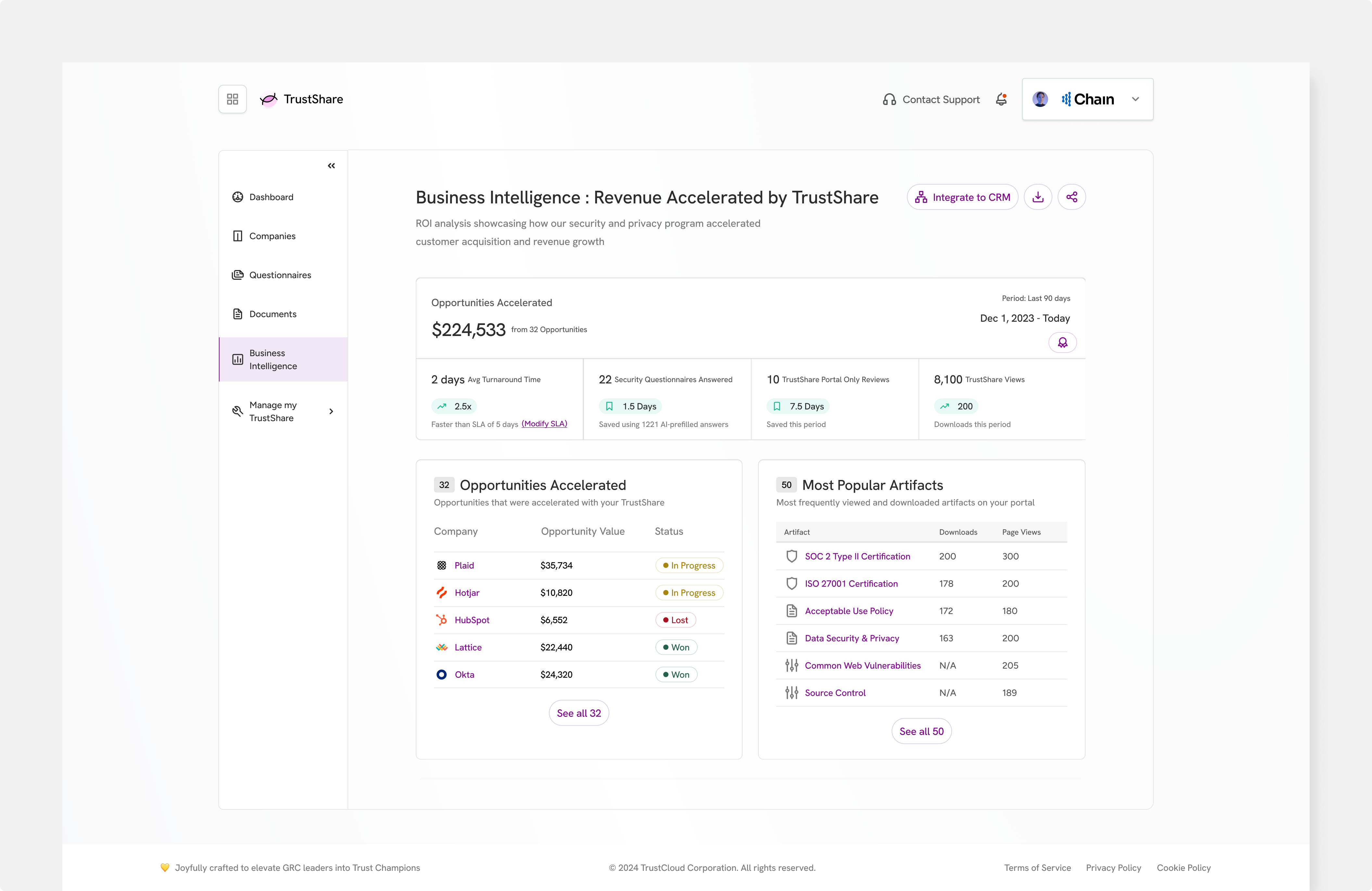This screenshot has height=891, width=1372.
Task: Click the 1.5 Days bookmark icon
Action: (609, 407)
